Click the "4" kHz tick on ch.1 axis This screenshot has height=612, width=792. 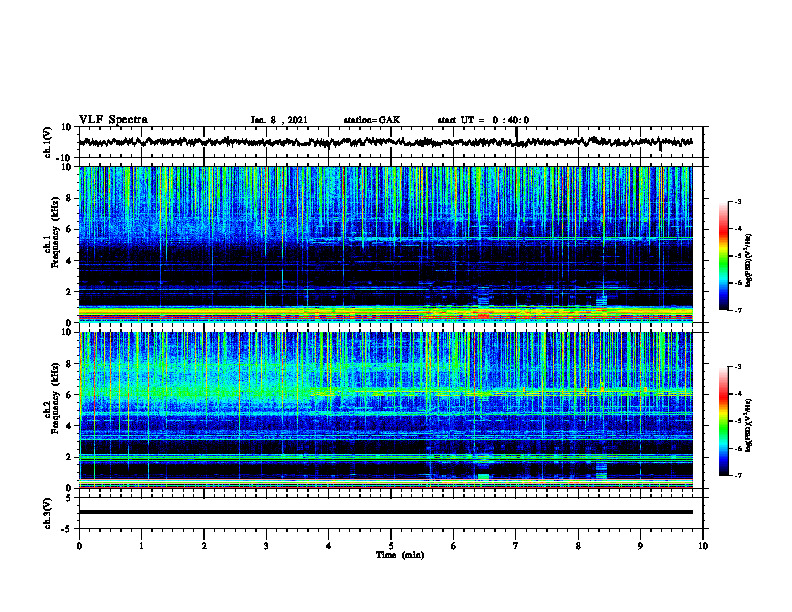tap(69, 261)
